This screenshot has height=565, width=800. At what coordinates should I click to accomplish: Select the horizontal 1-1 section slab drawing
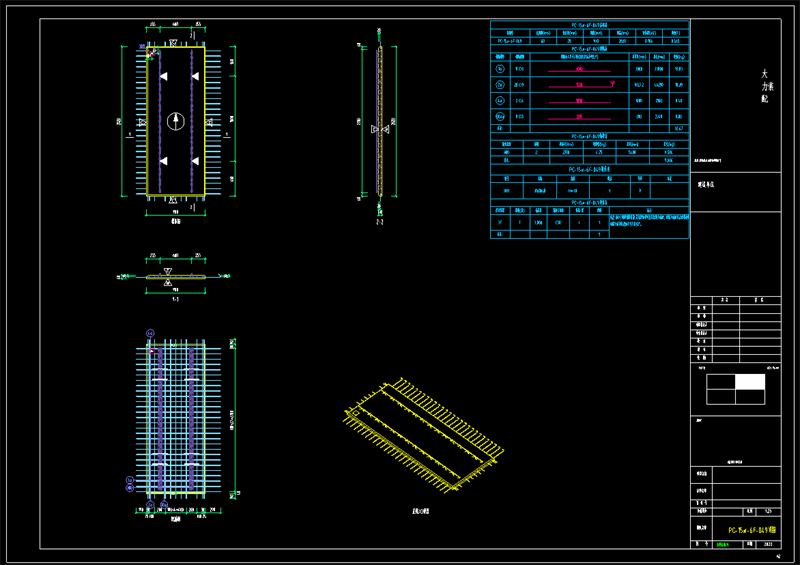pos(174,277)
